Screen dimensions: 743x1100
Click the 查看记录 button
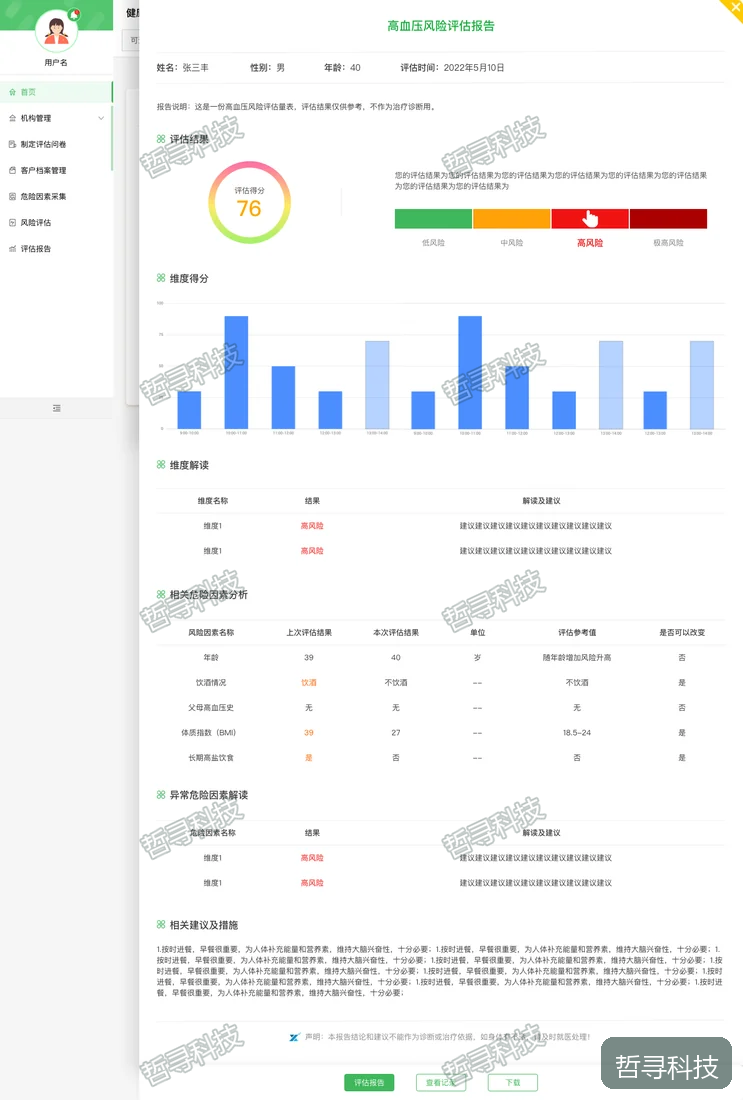pyautogui.click(x=441, y=1082)
